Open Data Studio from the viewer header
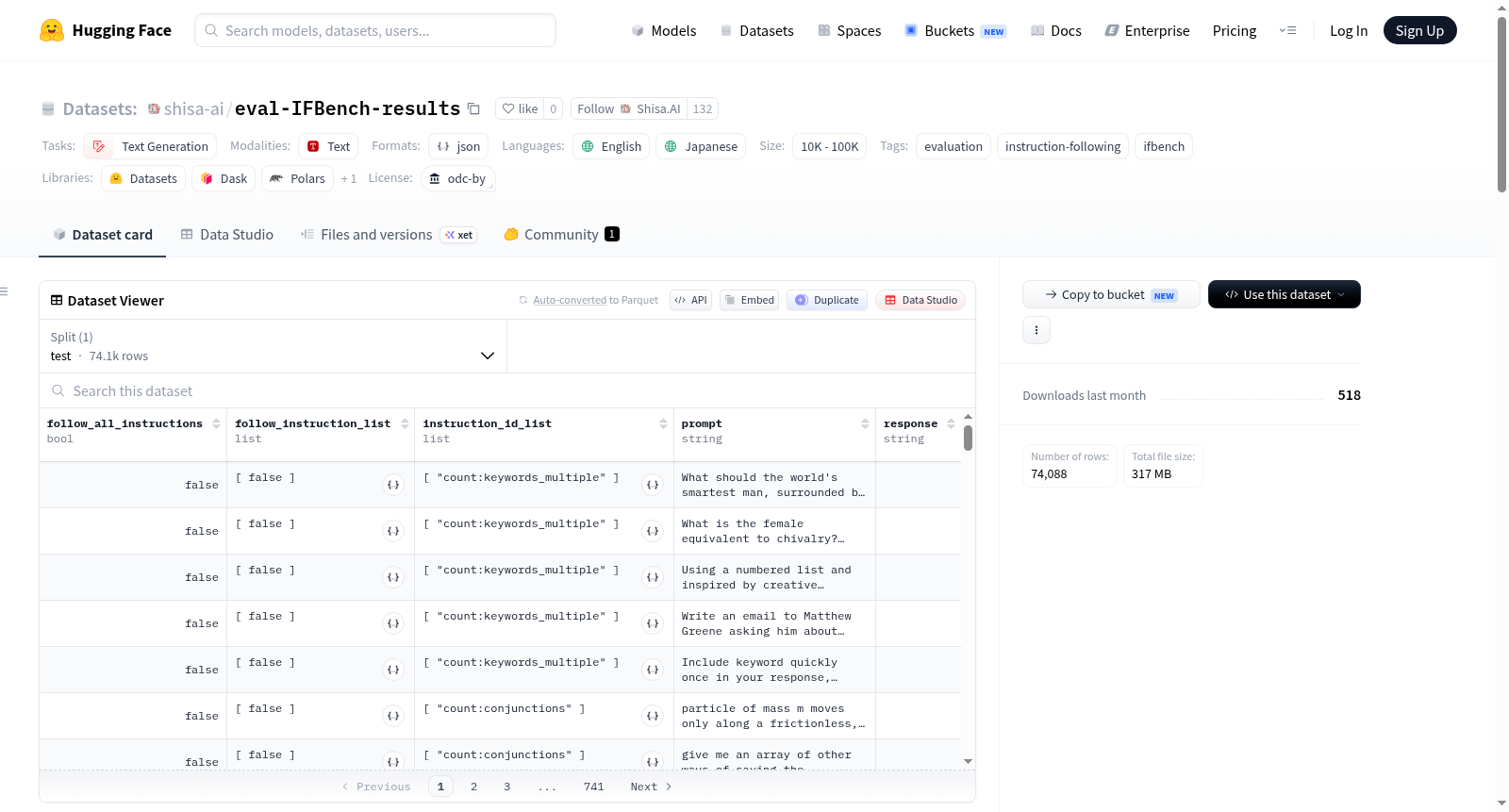This screenshot has width=1509, height=812. point(920,300)
